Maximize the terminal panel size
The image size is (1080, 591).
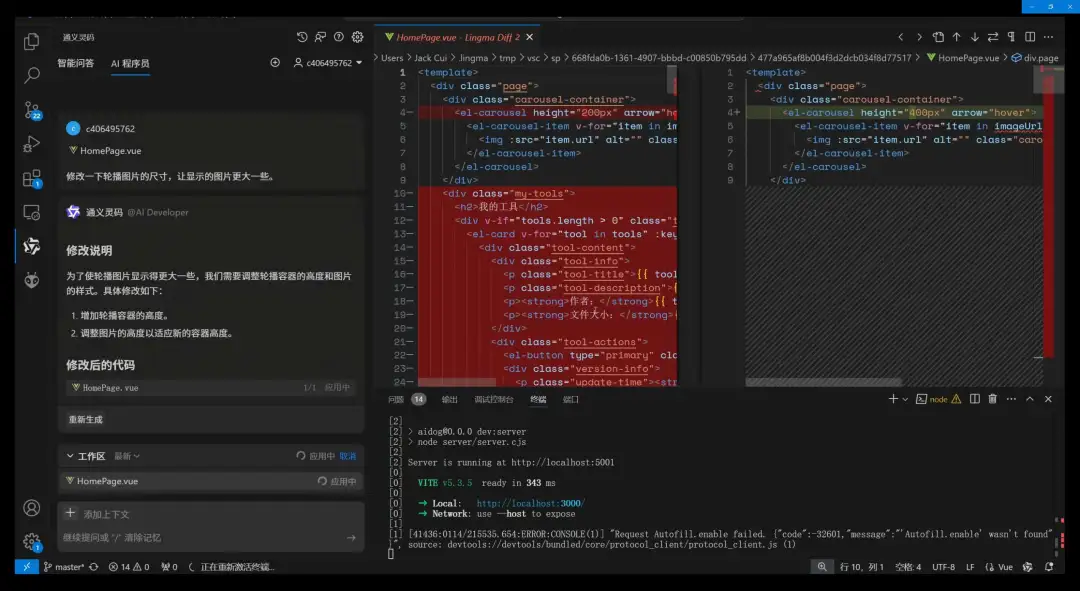click(1030, 399)
